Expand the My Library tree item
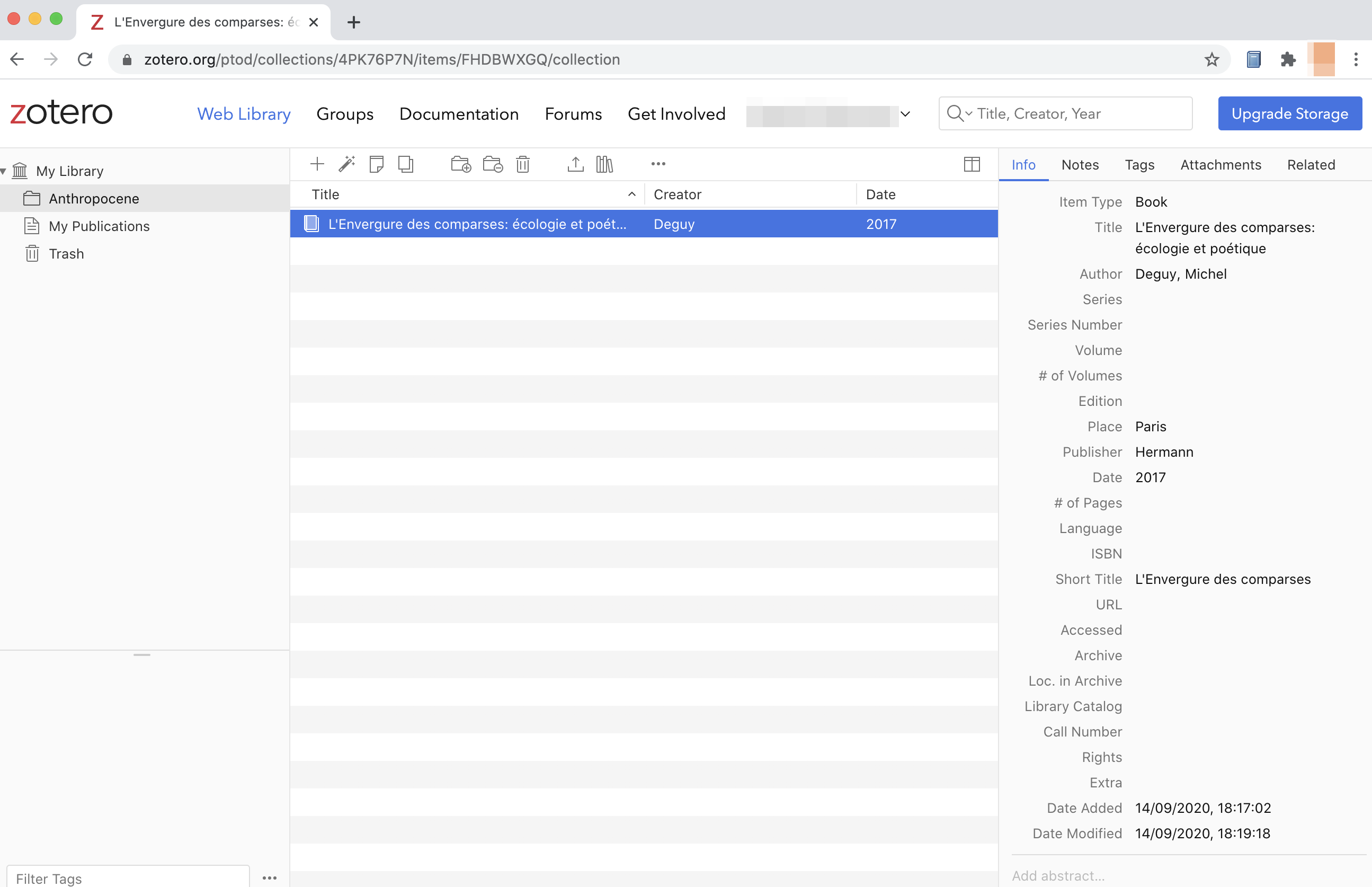The height and width of the screenshot is (887, 1372). 8,170
